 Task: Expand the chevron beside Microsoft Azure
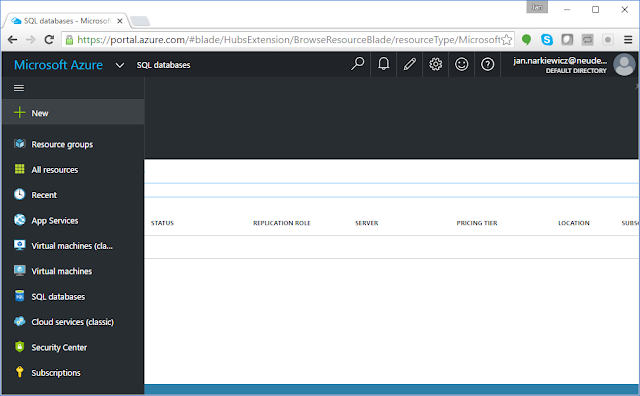click(x=120, y=65)
